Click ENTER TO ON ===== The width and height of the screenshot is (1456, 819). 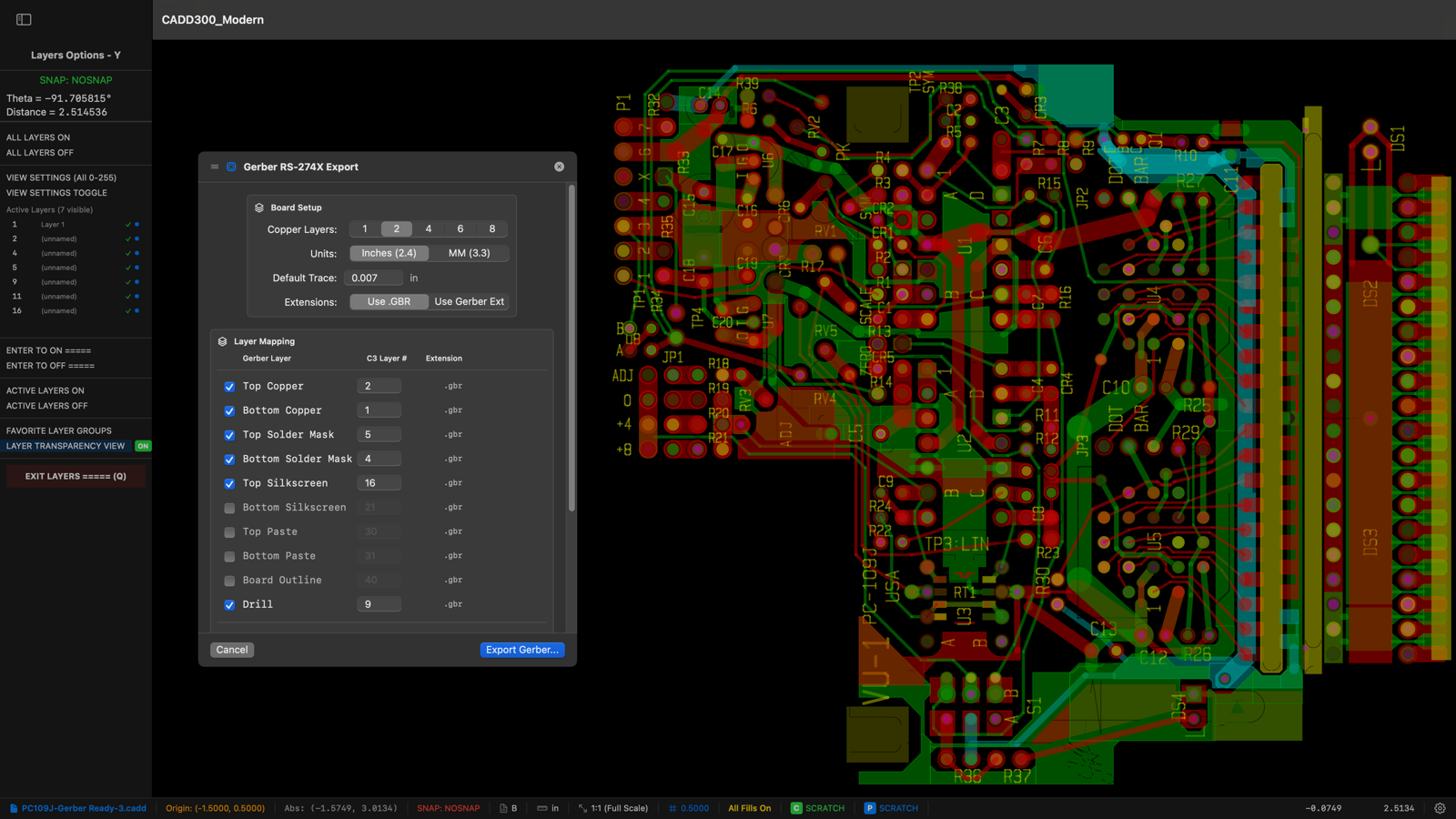click(48, 350)
